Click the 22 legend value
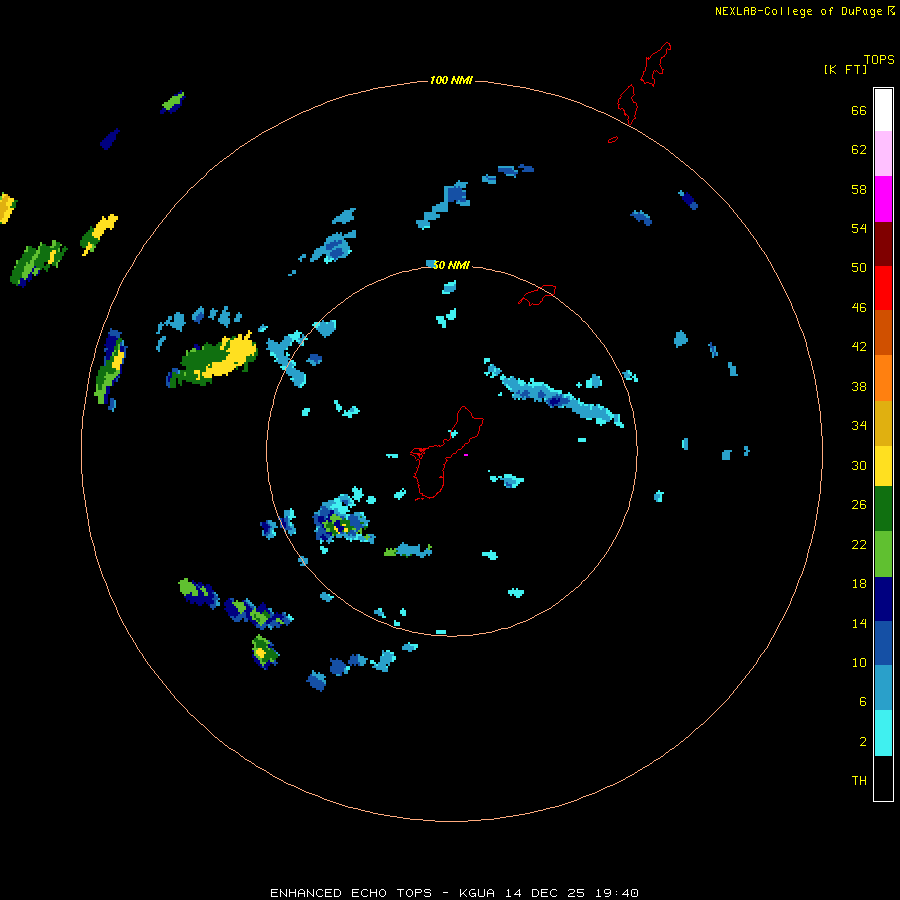The image size is (900, 900). 859,544
